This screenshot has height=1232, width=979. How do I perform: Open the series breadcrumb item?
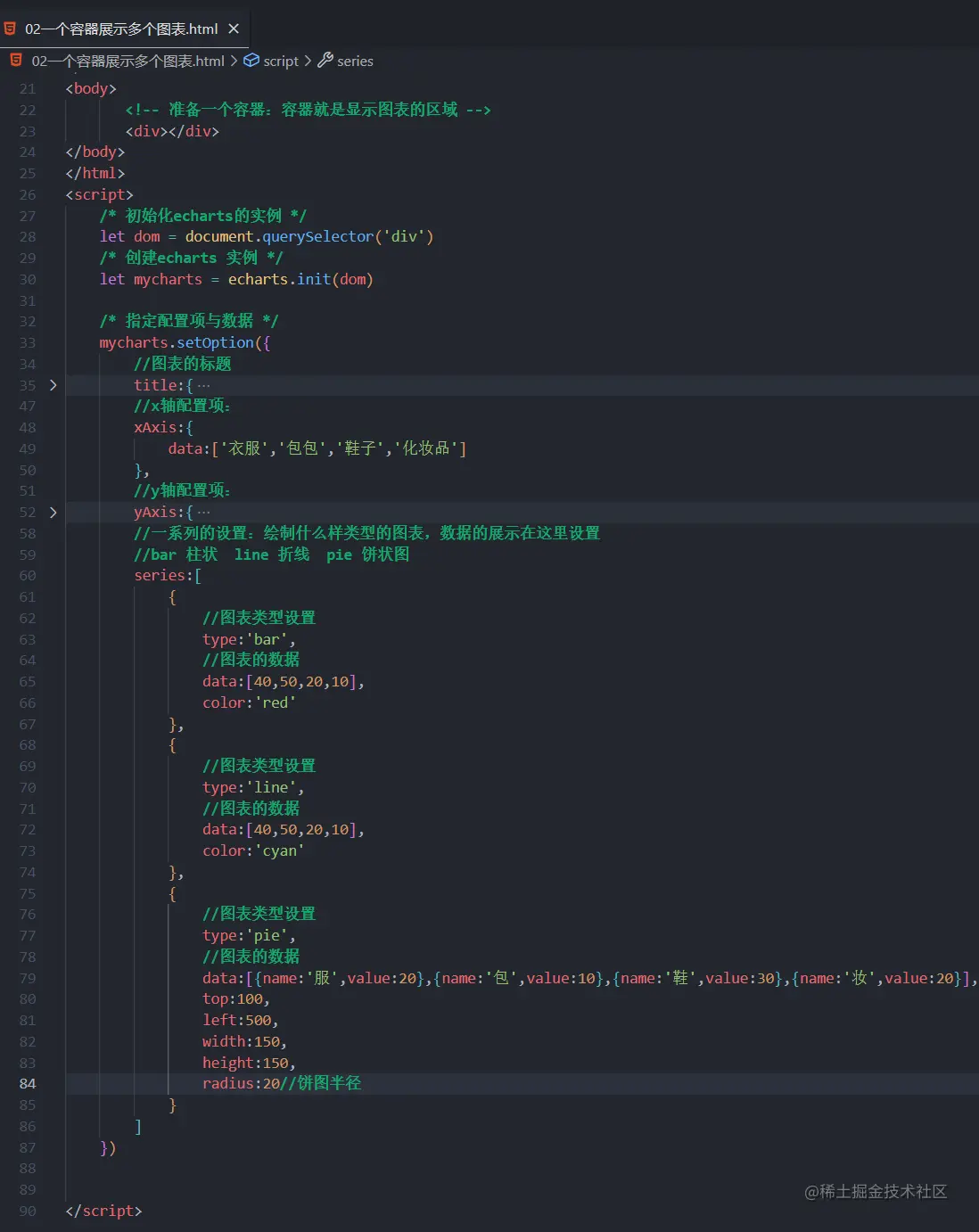click(x=355, y=61)
